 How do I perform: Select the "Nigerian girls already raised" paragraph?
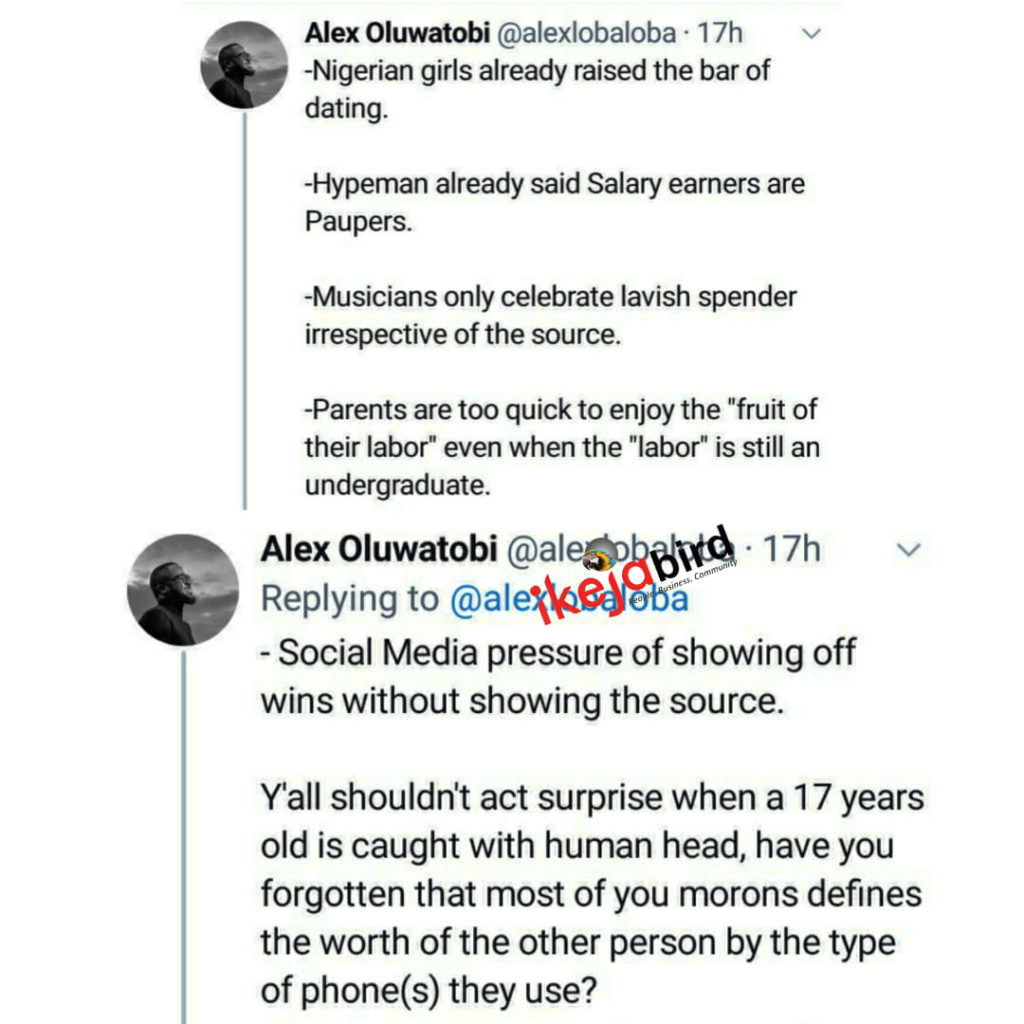[537, 89]
